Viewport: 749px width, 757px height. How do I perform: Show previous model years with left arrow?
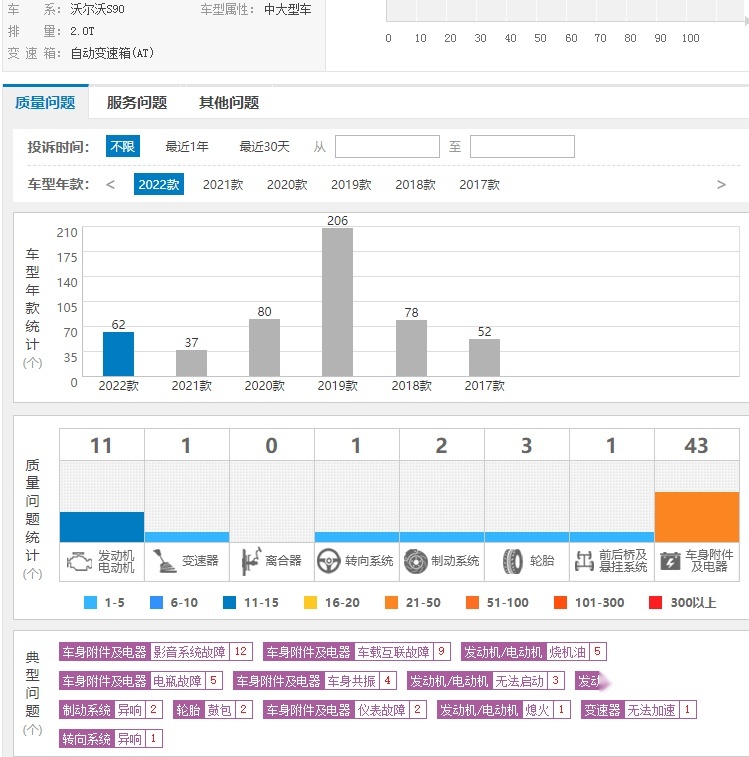[x=110, y=184]
